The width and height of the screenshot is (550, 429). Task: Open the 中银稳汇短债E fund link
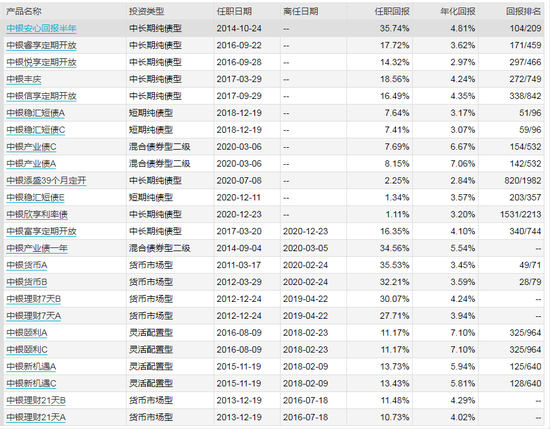35,197
